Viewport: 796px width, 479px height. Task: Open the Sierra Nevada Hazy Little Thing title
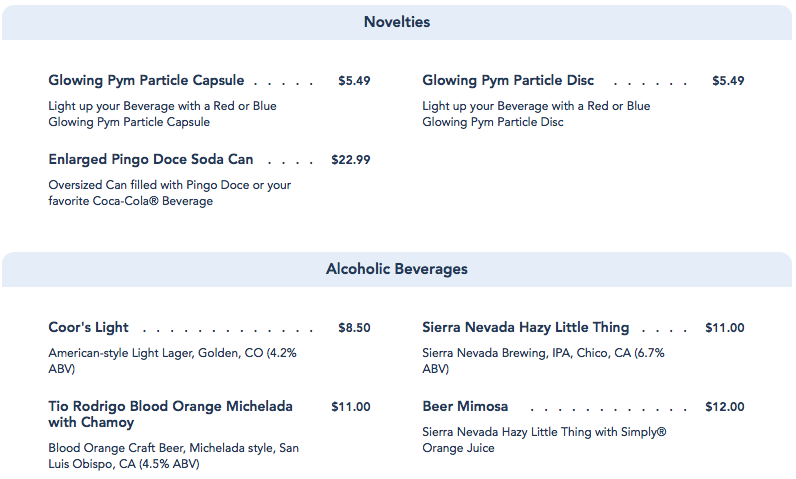(526, 328)
